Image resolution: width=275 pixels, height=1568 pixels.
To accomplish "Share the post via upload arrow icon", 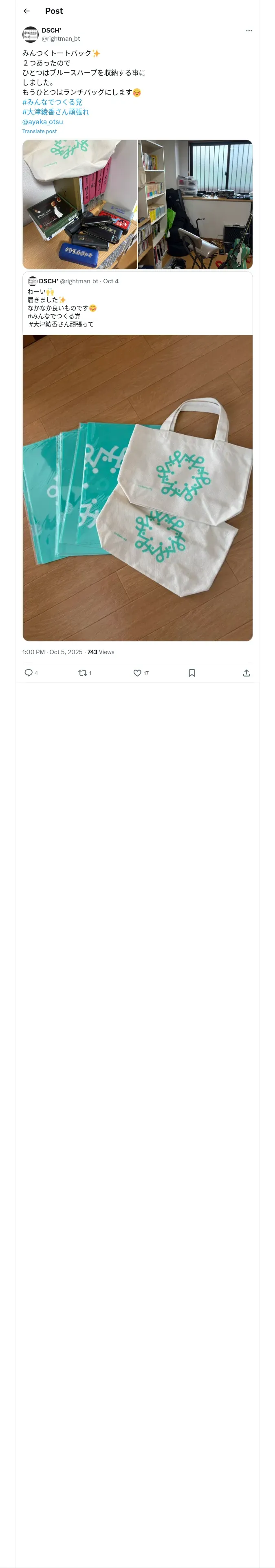I will pos(246,672).
